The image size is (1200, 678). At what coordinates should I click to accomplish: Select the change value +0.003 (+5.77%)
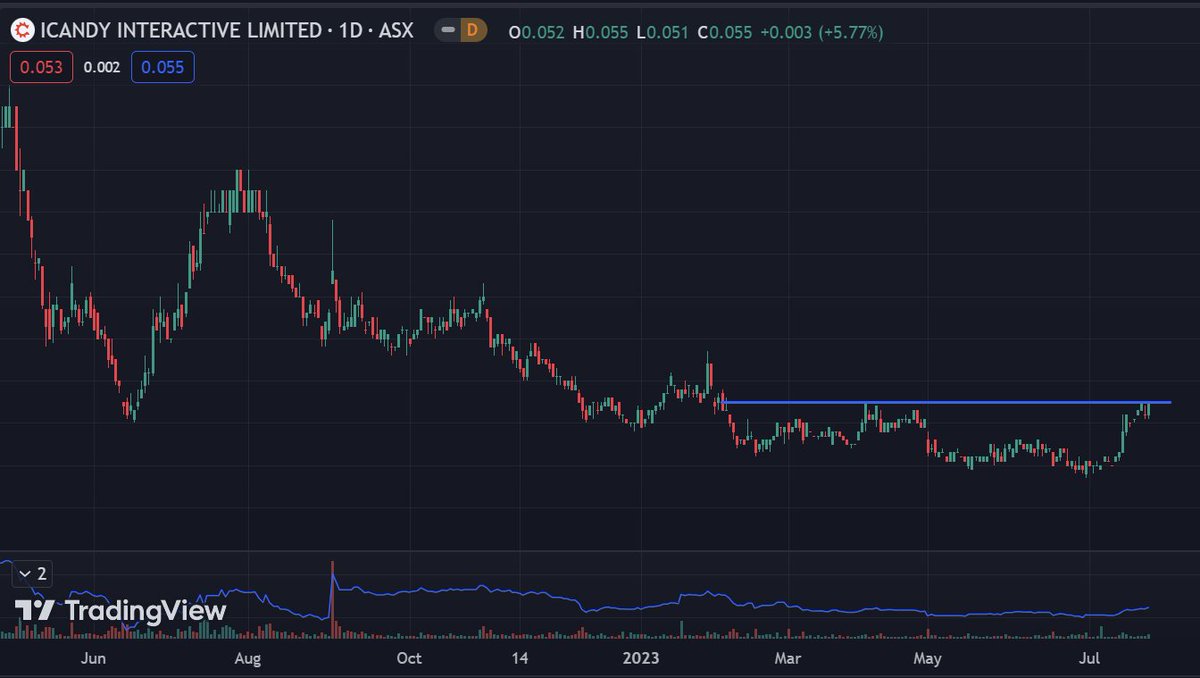click(x=822, y=32)
